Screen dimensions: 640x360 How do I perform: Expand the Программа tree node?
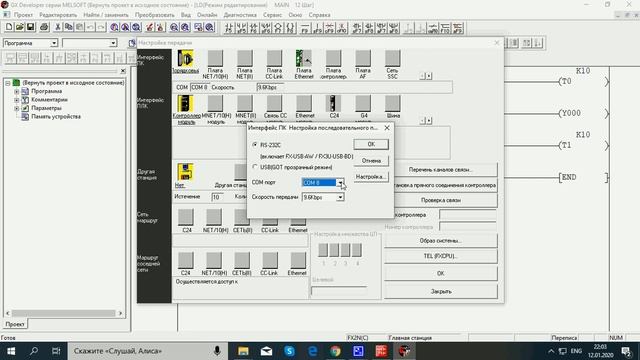point(17,91)
